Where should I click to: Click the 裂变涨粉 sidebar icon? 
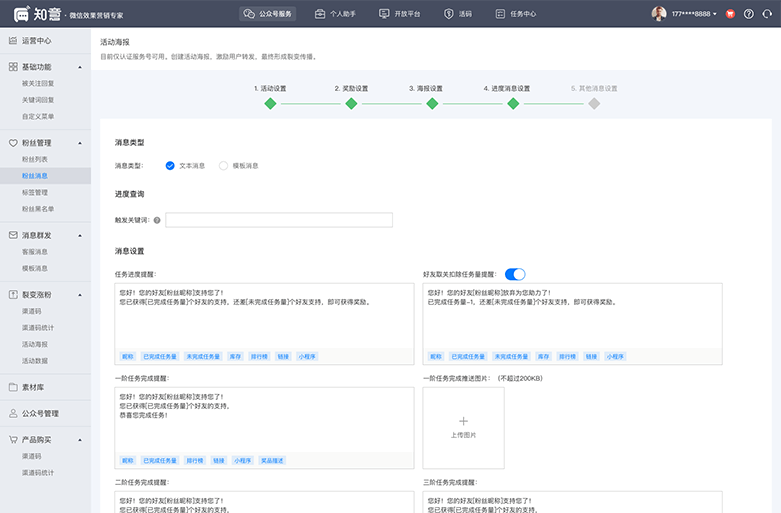tap(13, 294)
